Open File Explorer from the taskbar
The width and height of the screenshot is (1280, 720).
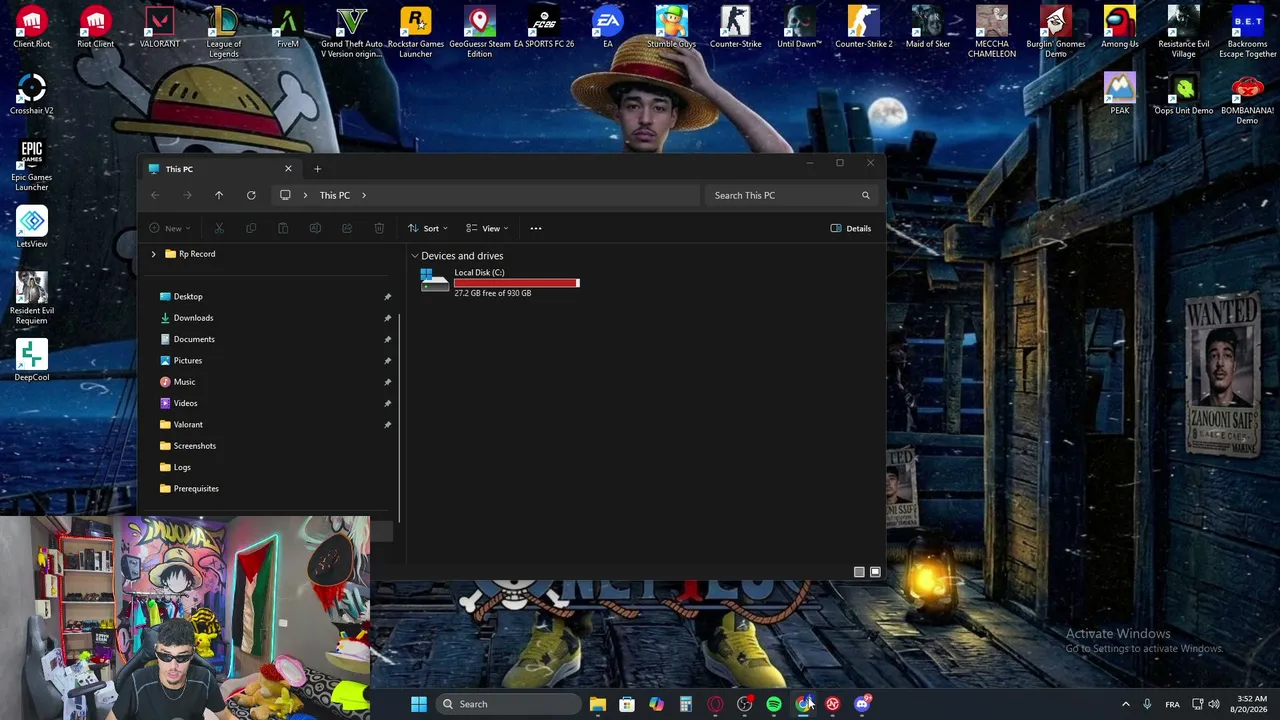coord(598,704)
